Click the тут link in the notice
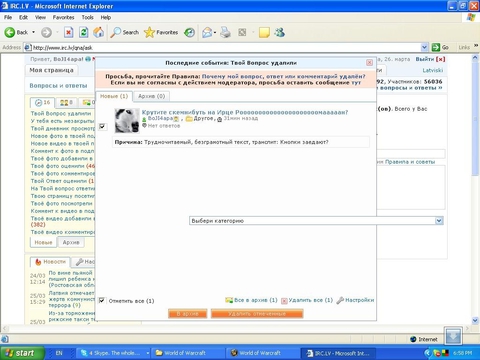 click(356, 82)
